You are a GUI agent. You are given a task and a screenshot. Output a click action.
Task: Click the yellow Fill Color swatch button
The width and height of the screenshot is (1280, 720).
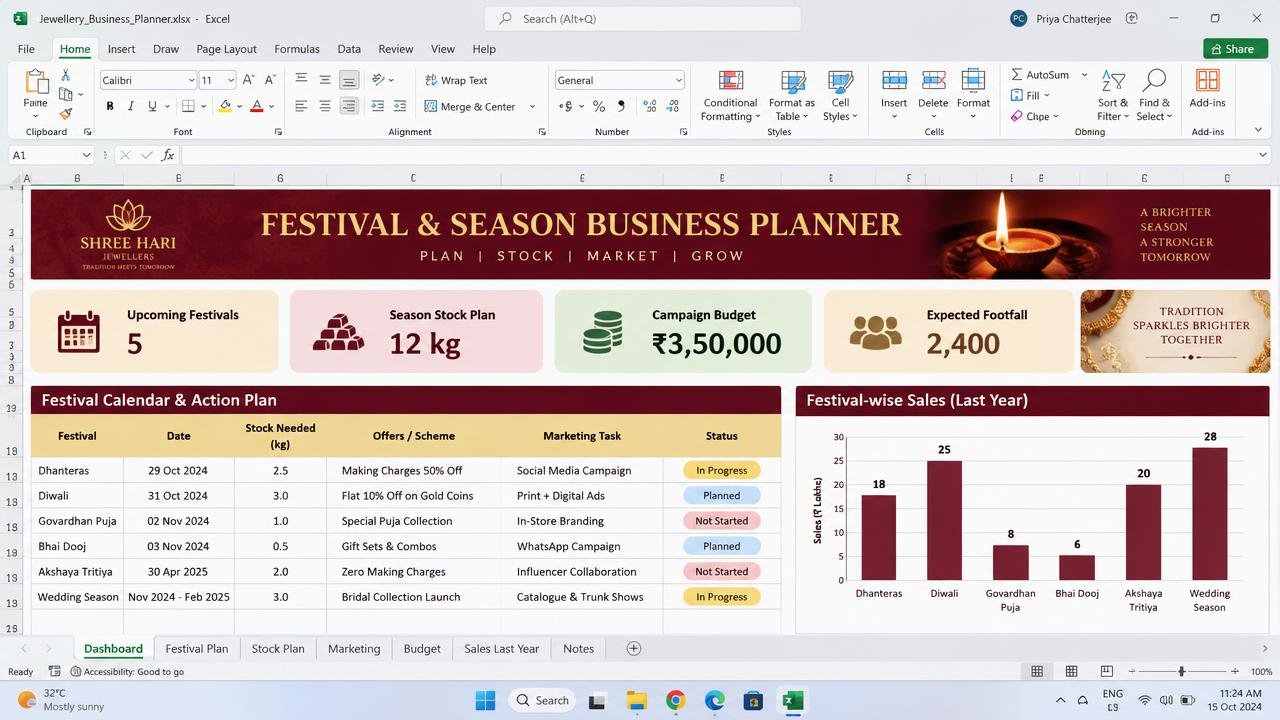[225, 106]
